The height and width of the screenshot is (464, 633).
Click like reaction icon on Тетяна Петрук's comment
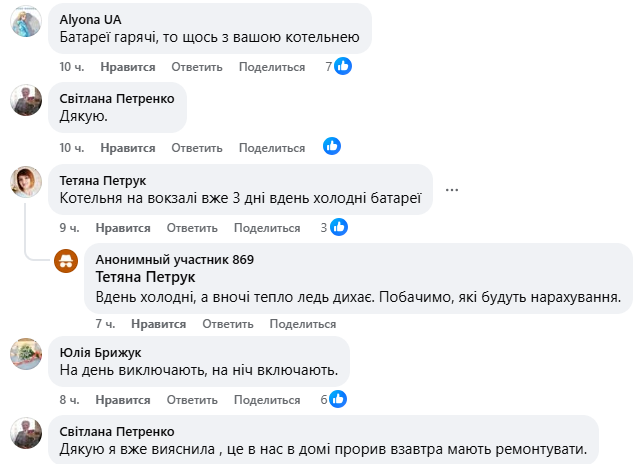[339, 228]
